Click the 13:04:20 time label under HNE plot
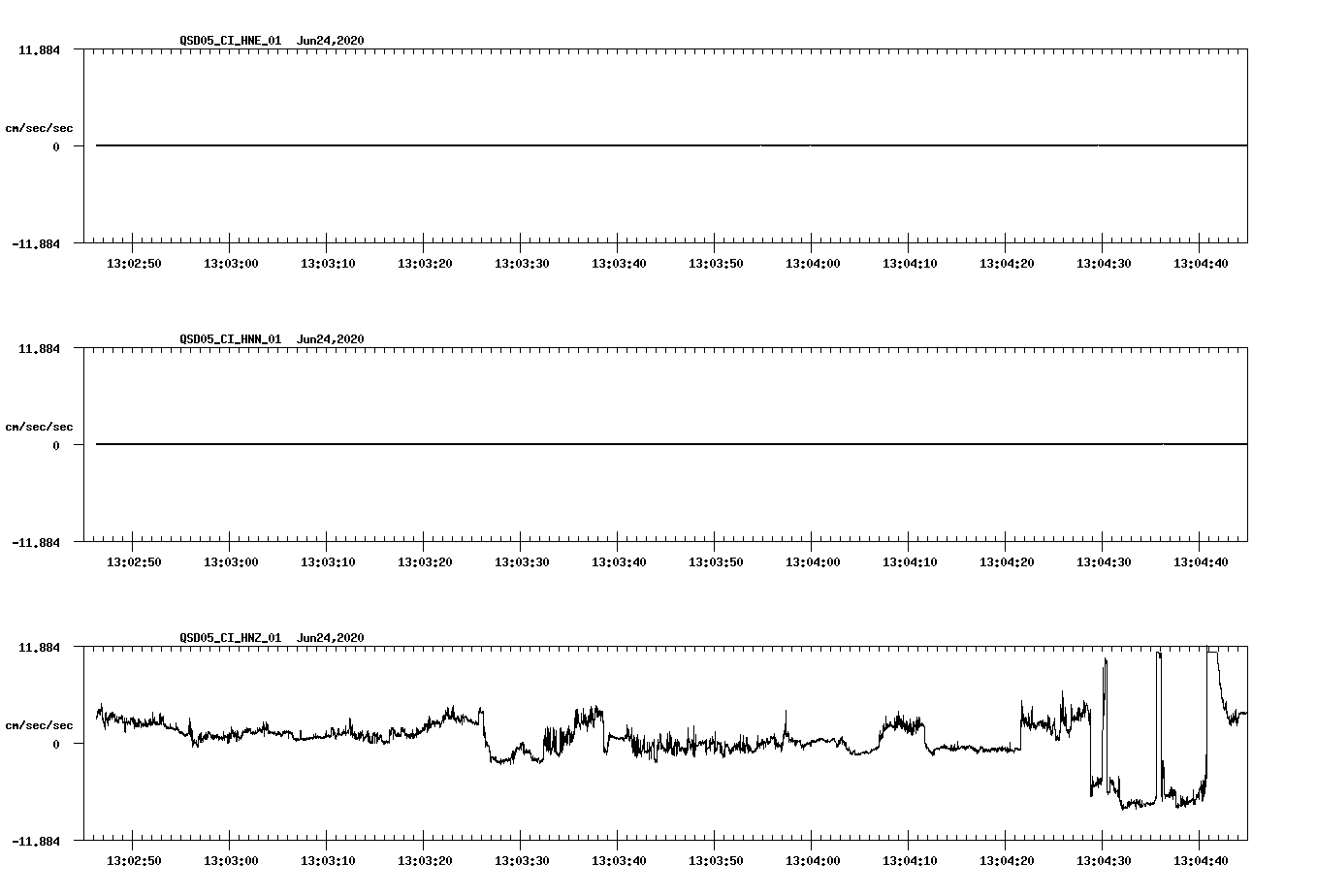Screen dimensions: 1317x896 (x=1007, y=264)
